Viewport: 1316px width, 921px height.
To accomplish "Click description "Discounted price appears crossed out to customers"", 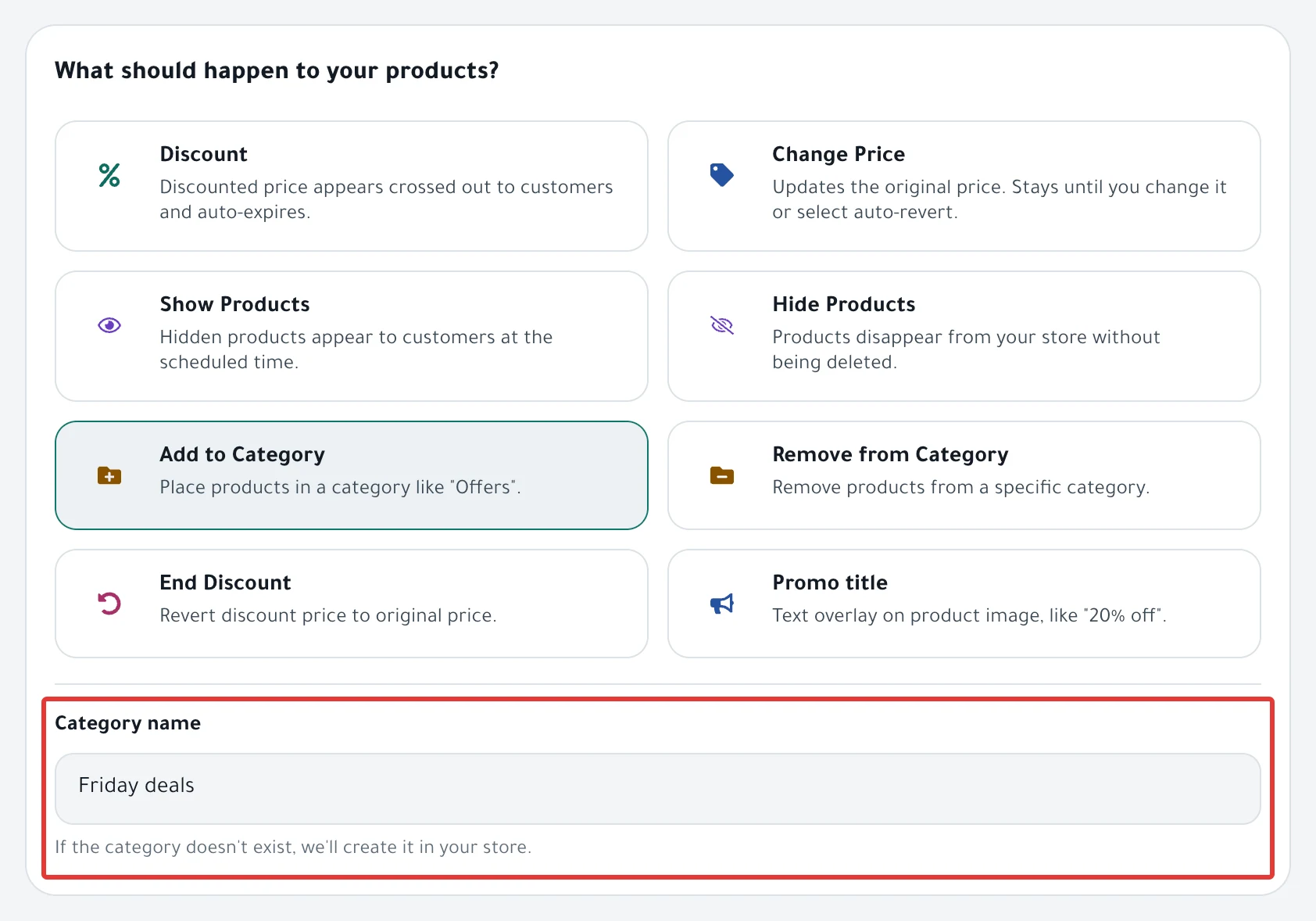I will pos(387,199).
